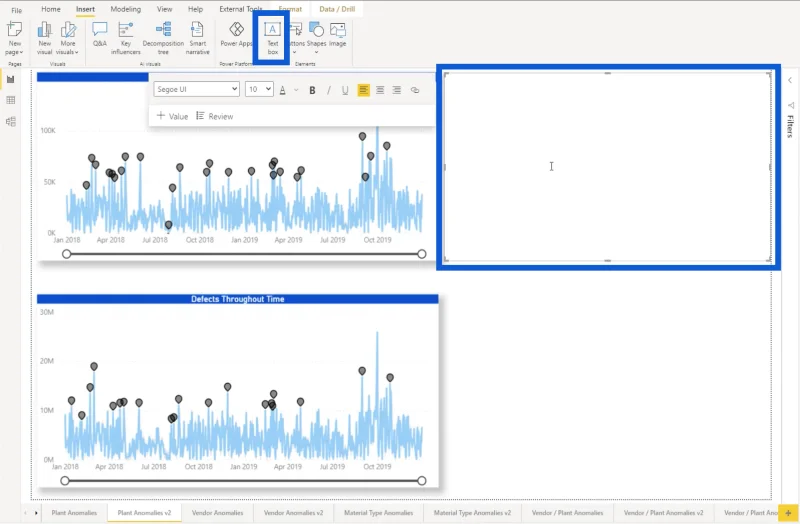Click the font color A icon
The height and width of the screenshot is (524, 800).
283,90
